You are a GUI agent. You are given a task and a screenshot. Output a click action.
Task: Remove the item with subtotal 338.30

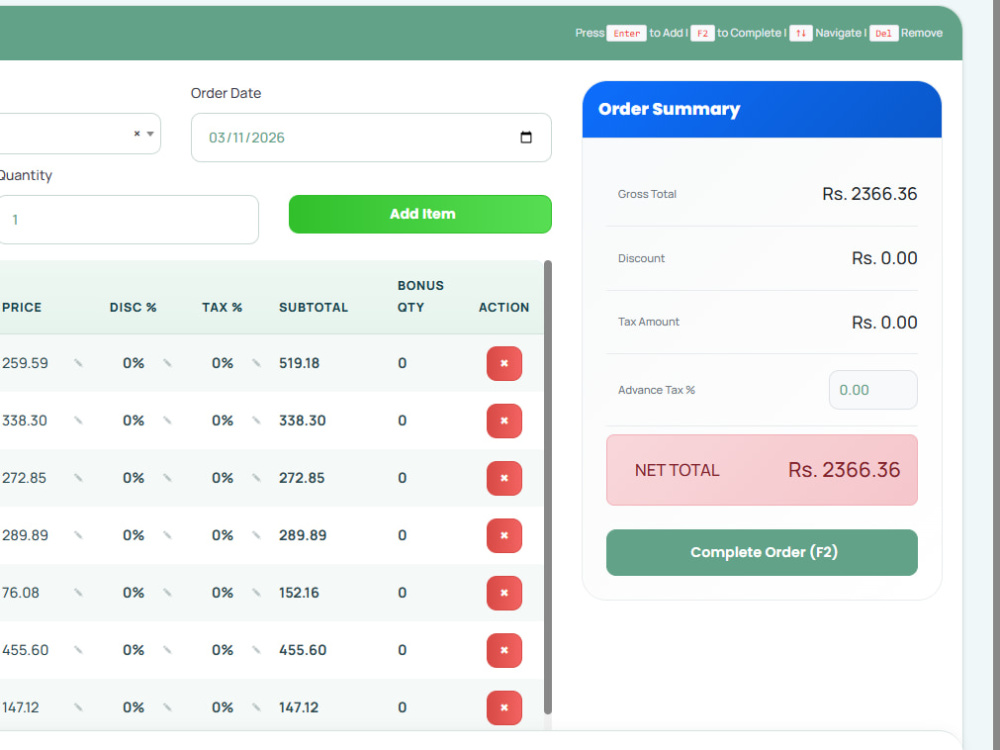[x=504, y=421]
